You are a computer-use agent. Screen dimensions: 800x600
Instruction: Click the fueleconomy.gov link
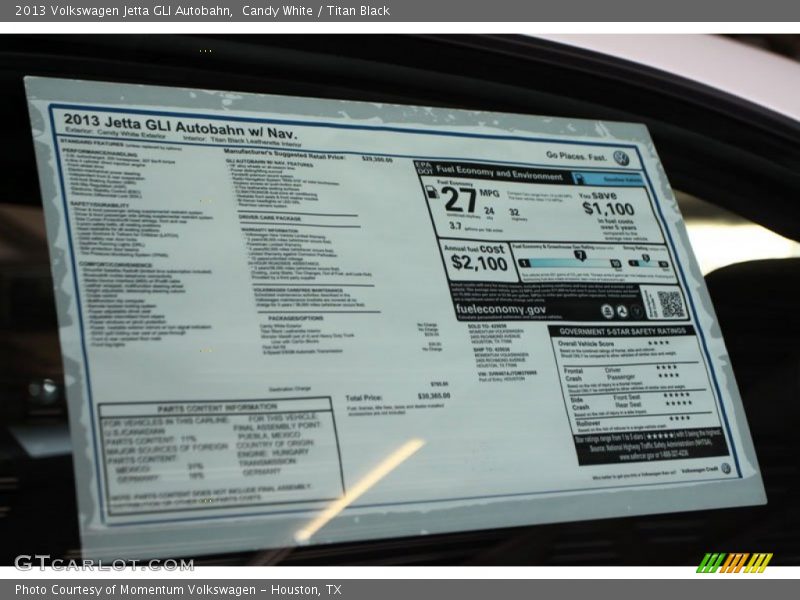pyautogui.click(x=501, y=309)
